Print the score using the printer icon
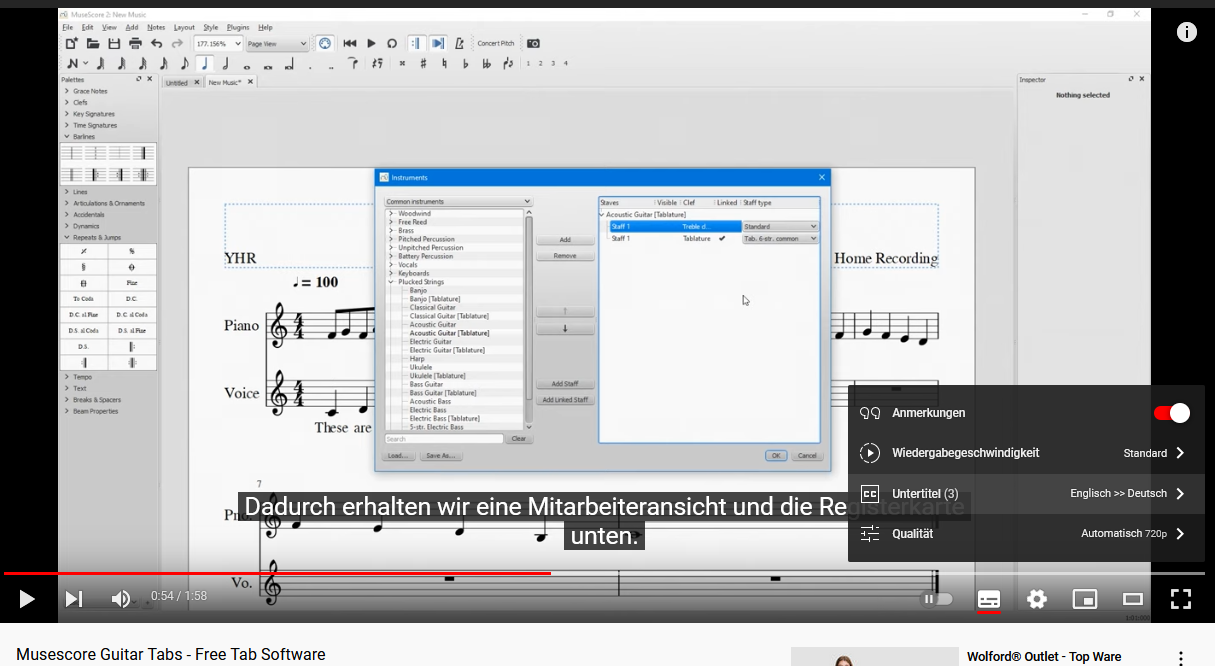 (135, 43)
